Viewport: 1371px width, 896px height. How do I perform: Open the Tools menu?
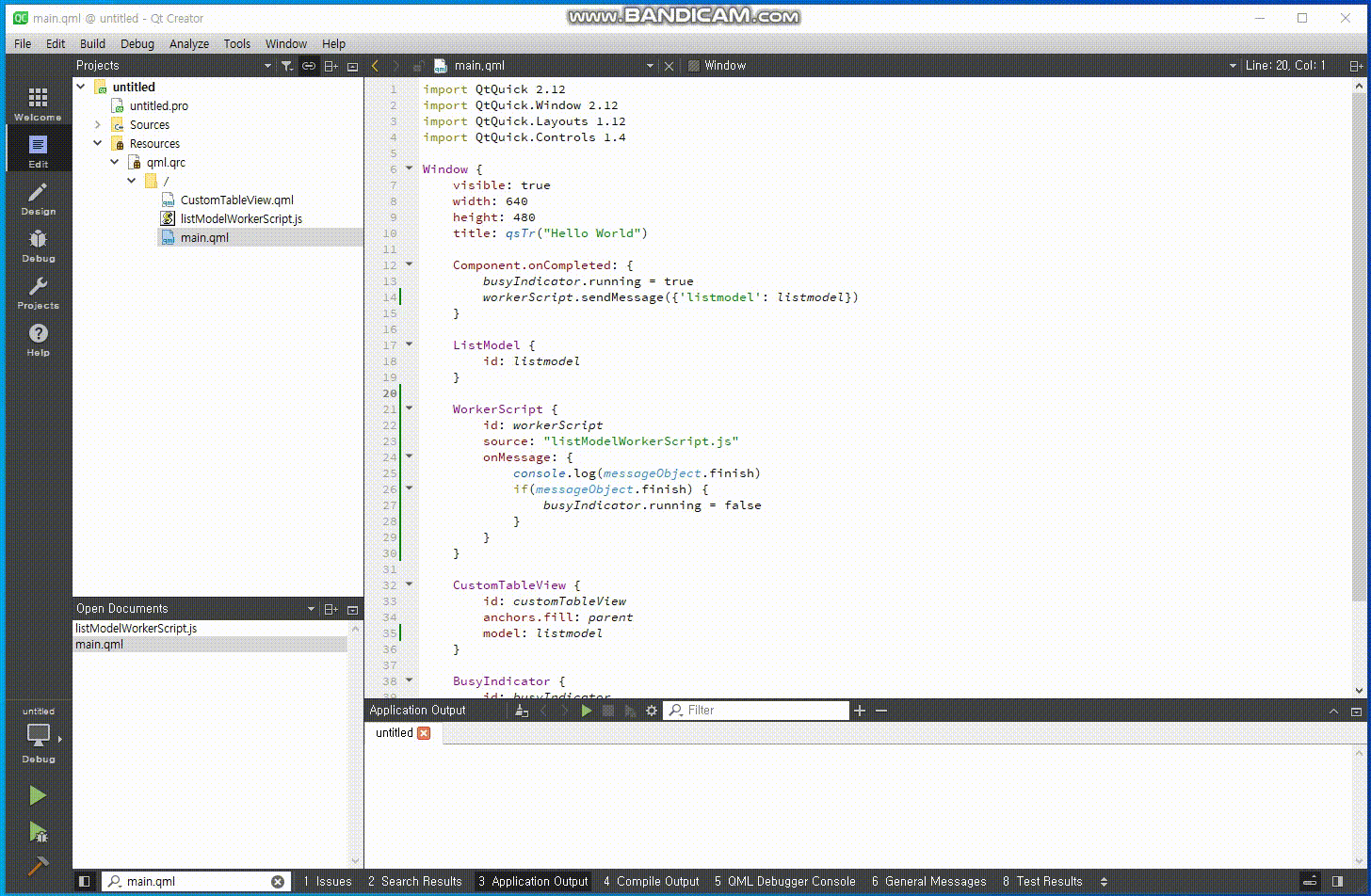[x=237, y=43]
